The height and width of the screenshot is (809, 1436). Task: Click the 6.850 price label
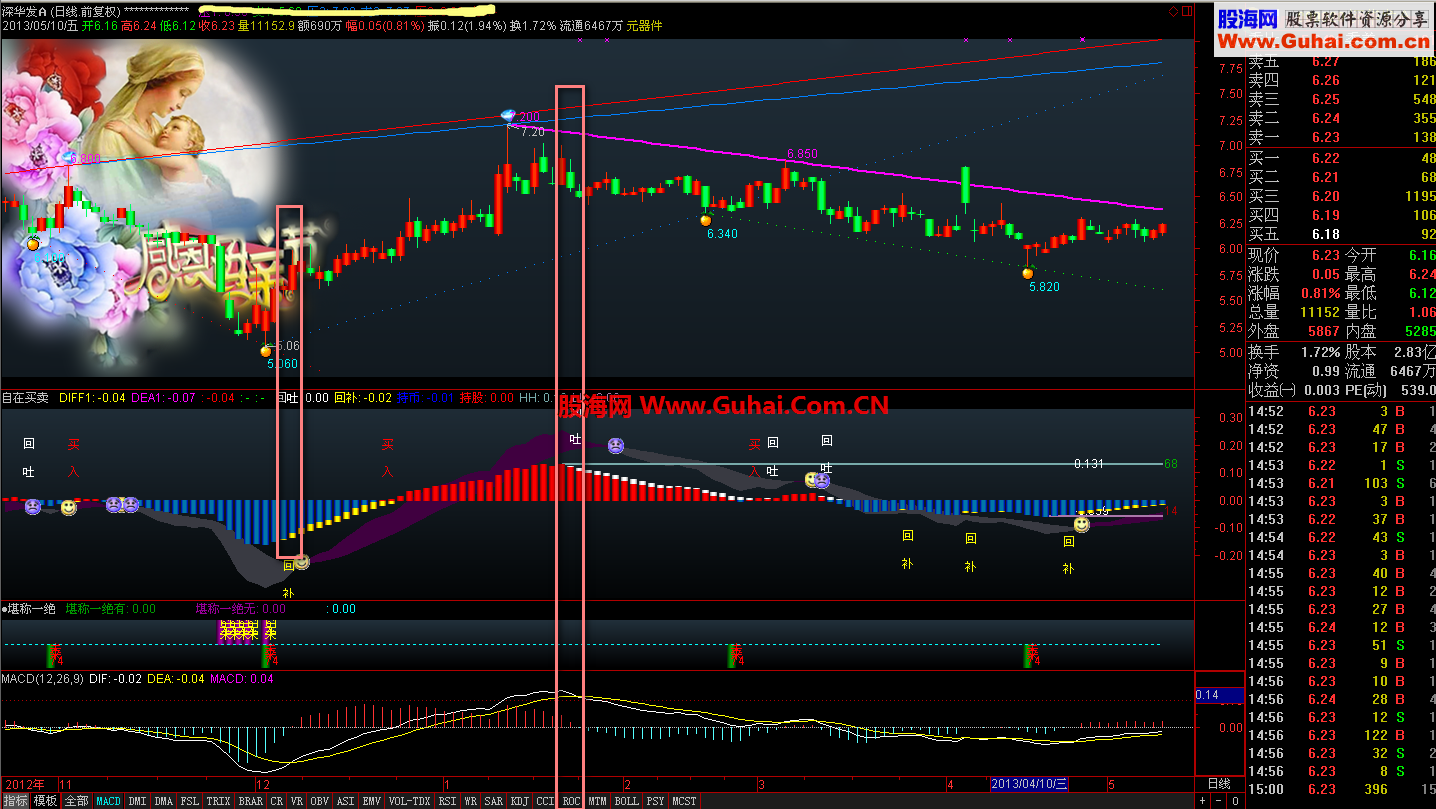[802, 154]
